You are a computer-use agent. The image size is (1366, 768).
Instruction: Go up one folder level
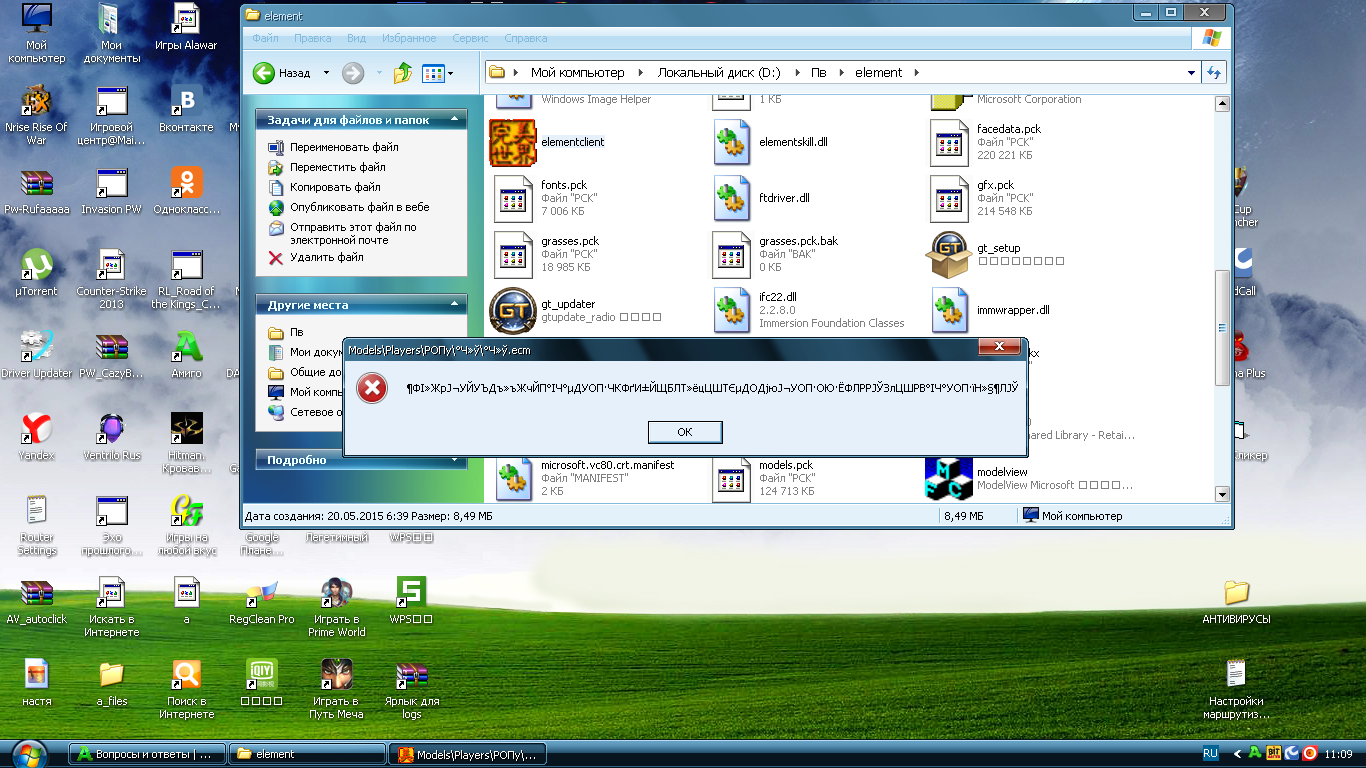coord(403,73)
